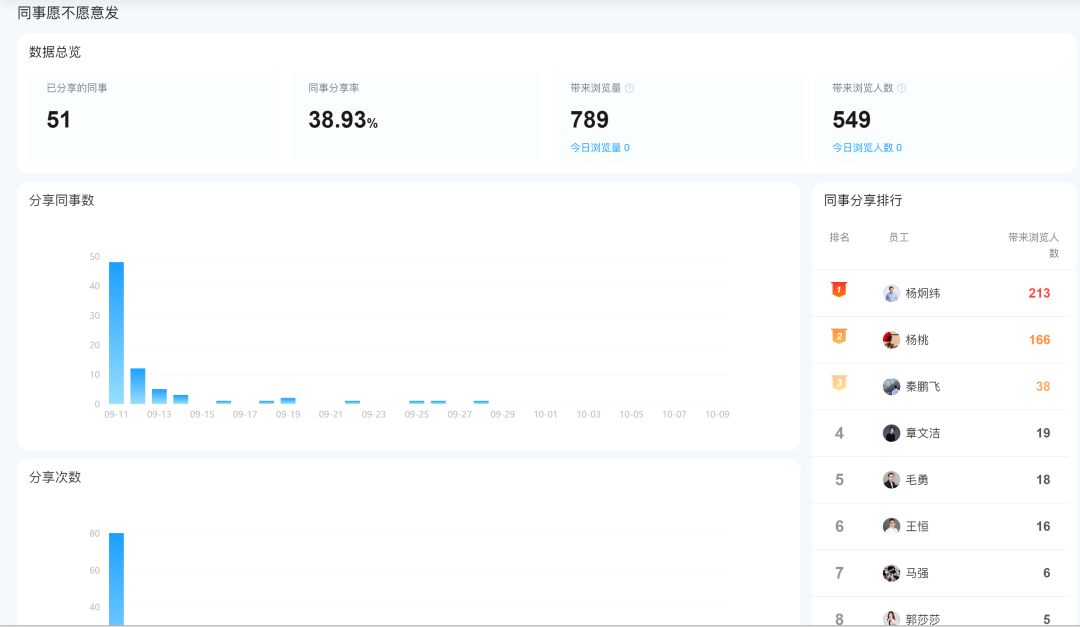Image resolution: width=1080 pixels, height=627 pixels.
Task: Click the tall bar in 分享次数 chart
Action: pos(116,578)
